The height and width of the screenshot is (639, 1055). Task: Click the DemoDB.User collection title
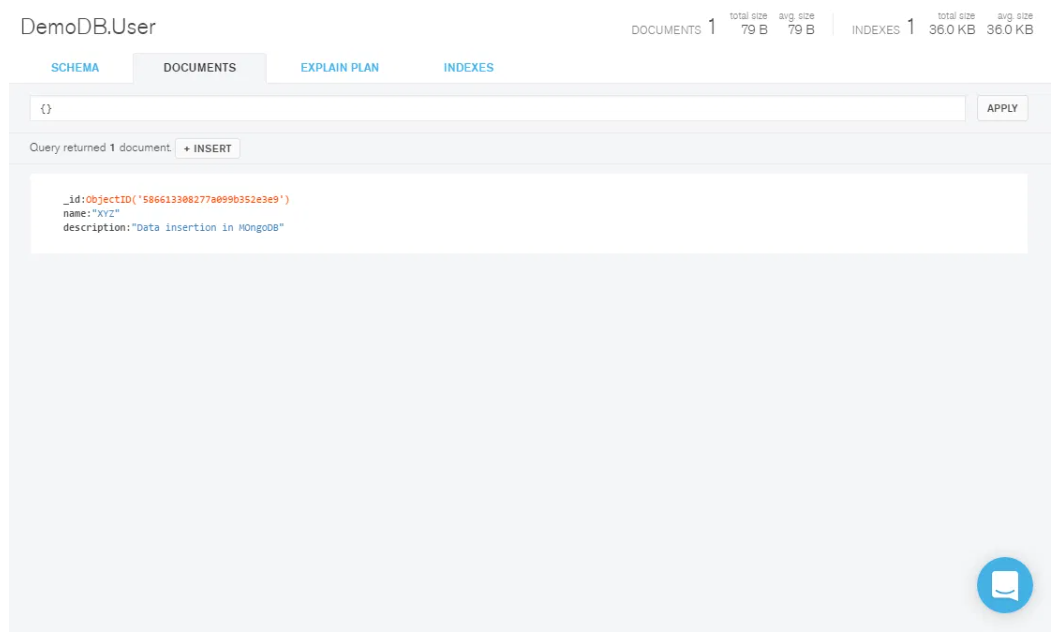pyautogui.click(x=88, y=27)
